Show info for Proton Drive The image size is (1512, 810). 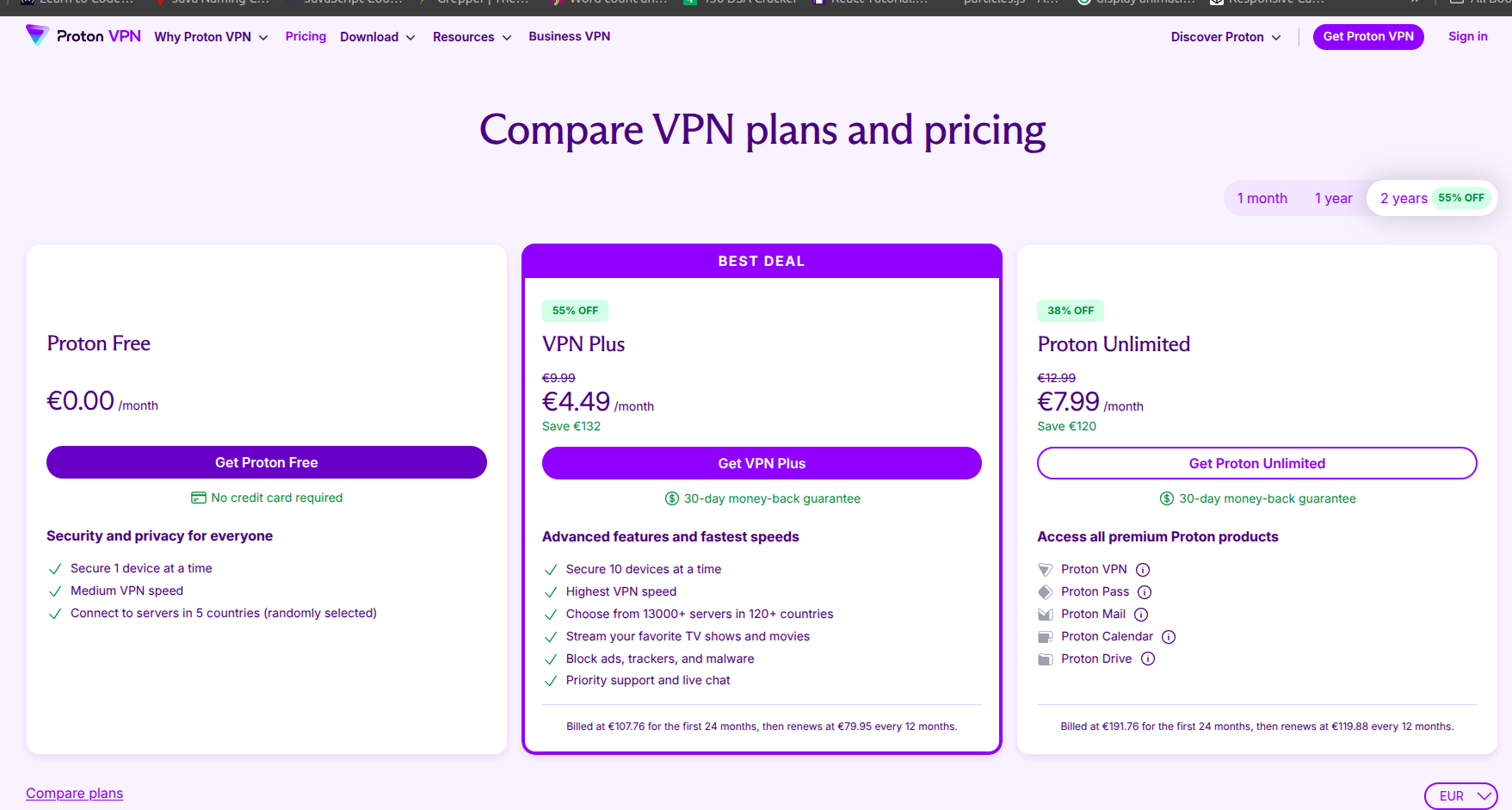click(1148, 659)
